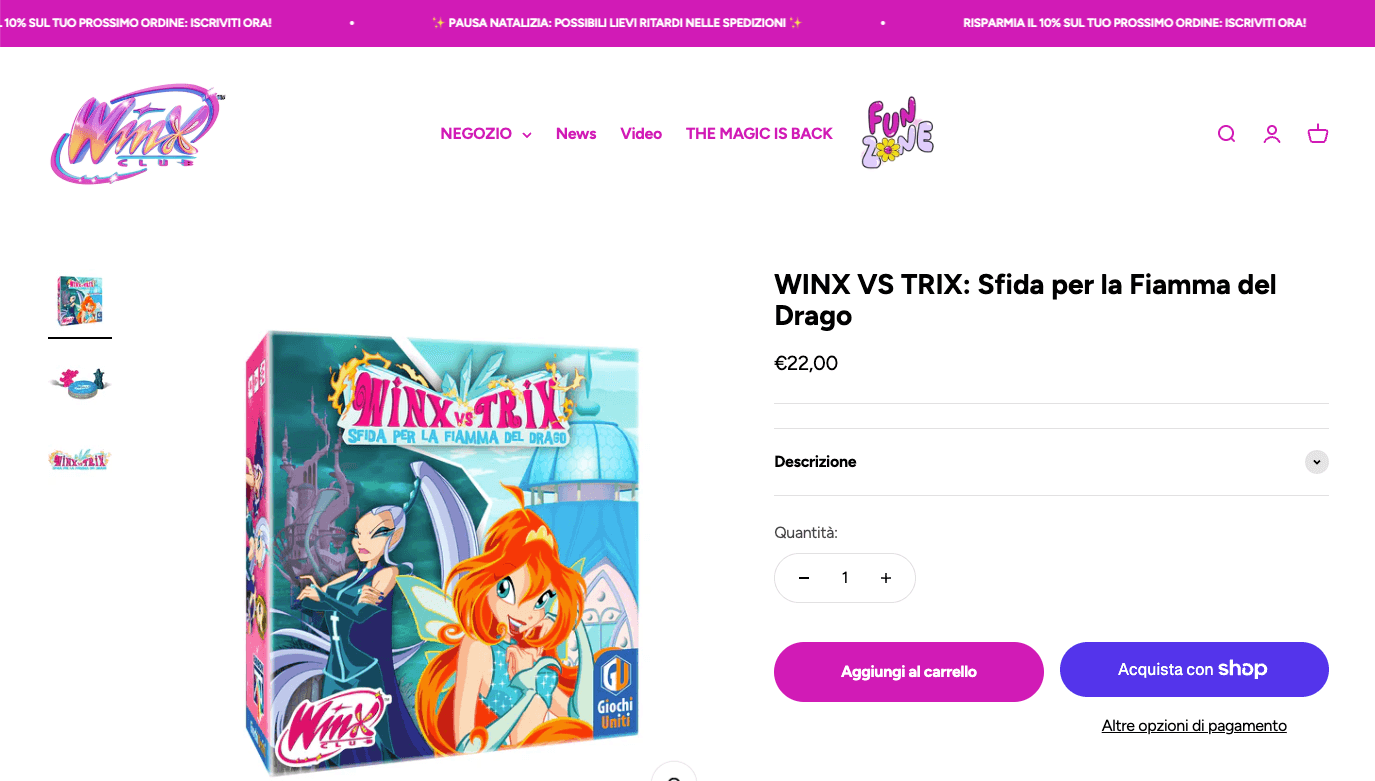Increase quantity with the plus button
This screenshot has height=781, width=1375.
886,578
